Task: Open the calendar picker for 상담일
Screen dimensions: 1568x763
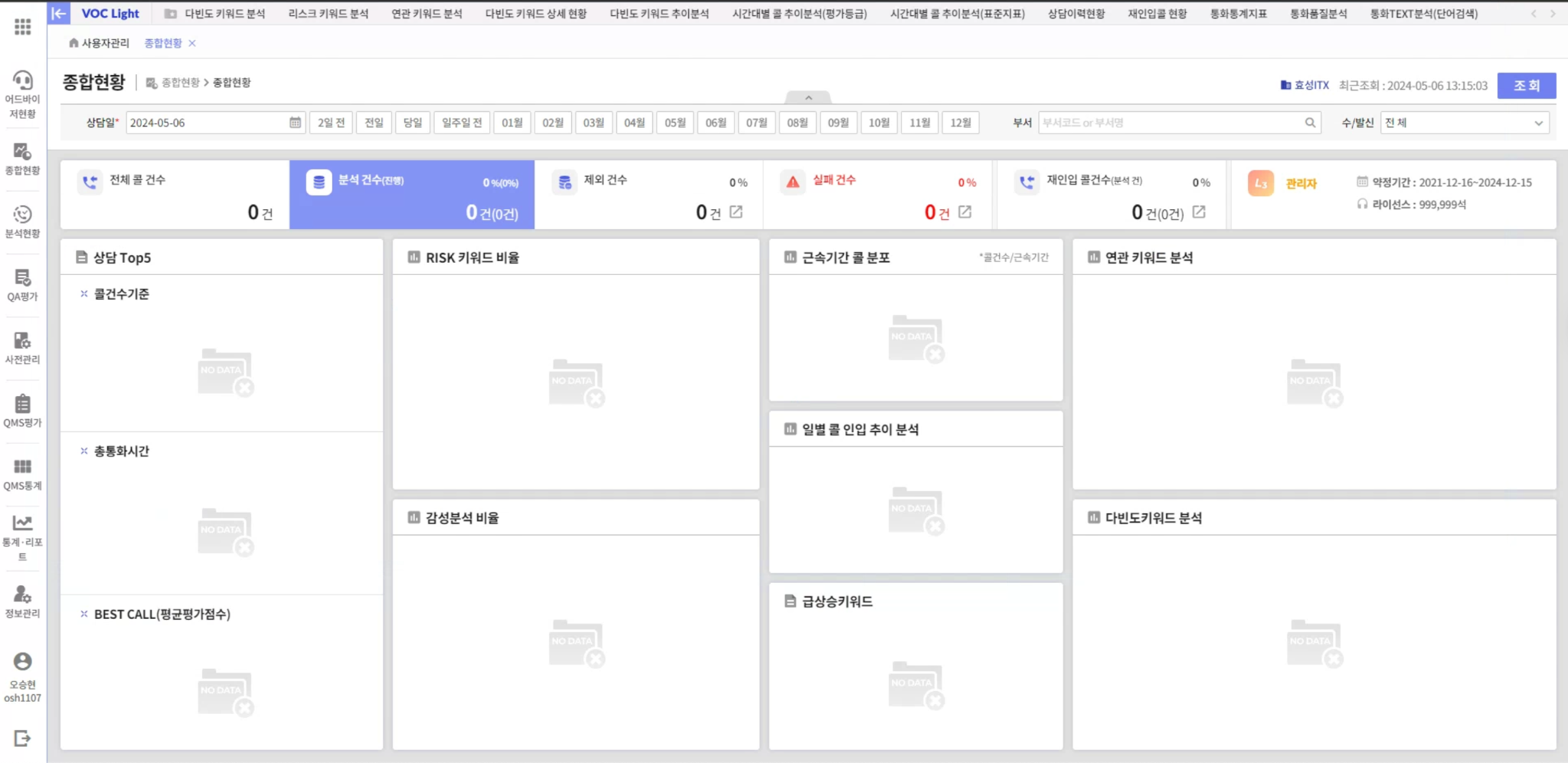Action: pyautogui.click(x=295, y=123)
